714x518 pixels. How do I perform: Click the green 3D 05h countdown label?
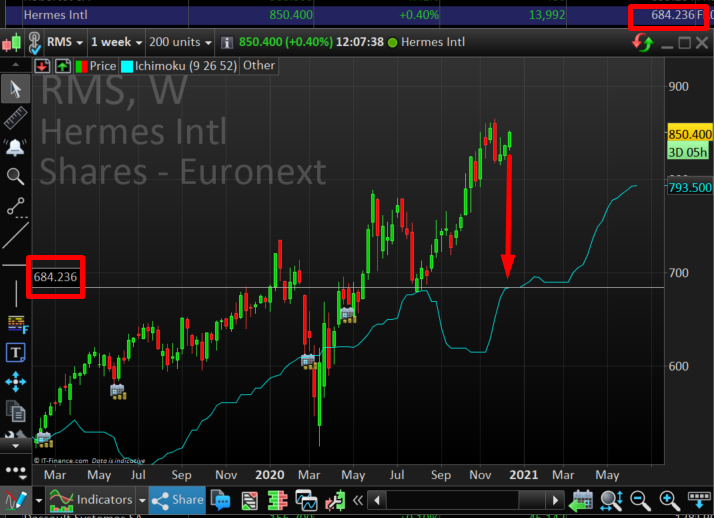click(688, 152)
